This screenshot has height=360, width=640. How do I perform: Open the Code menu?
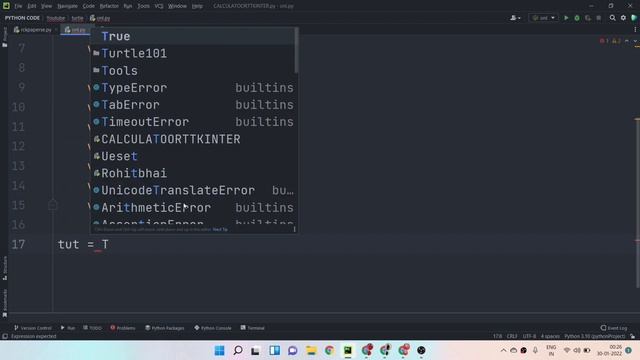(x=89, y=6)
